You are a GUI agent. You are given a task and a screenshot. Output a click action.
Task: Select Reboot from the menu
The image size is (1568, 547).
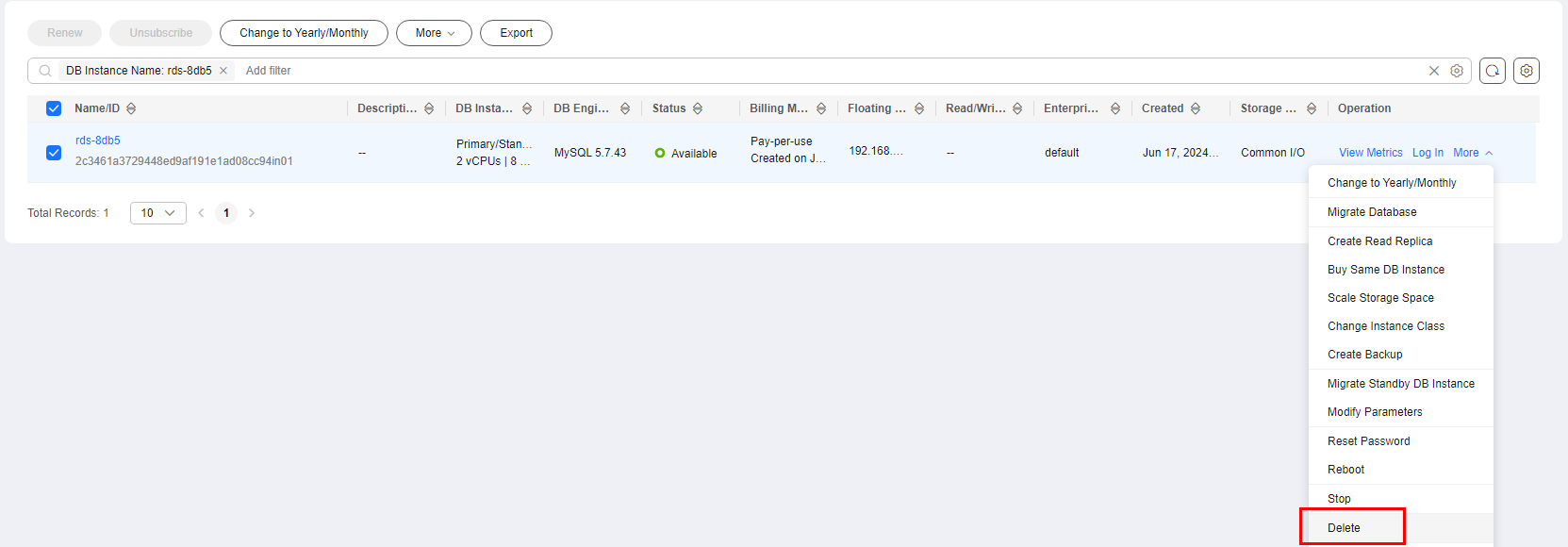[x=1401, y=470]
